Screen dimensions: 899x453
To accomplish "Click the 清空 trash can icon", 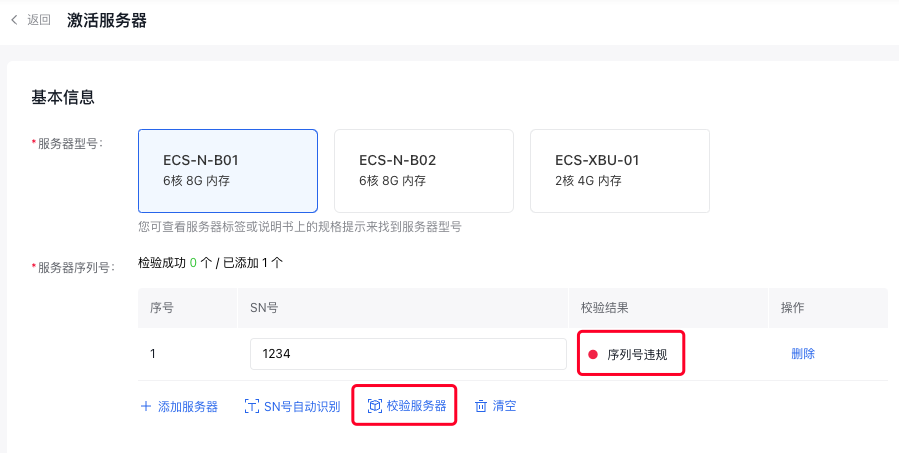I will click(480, 407).
